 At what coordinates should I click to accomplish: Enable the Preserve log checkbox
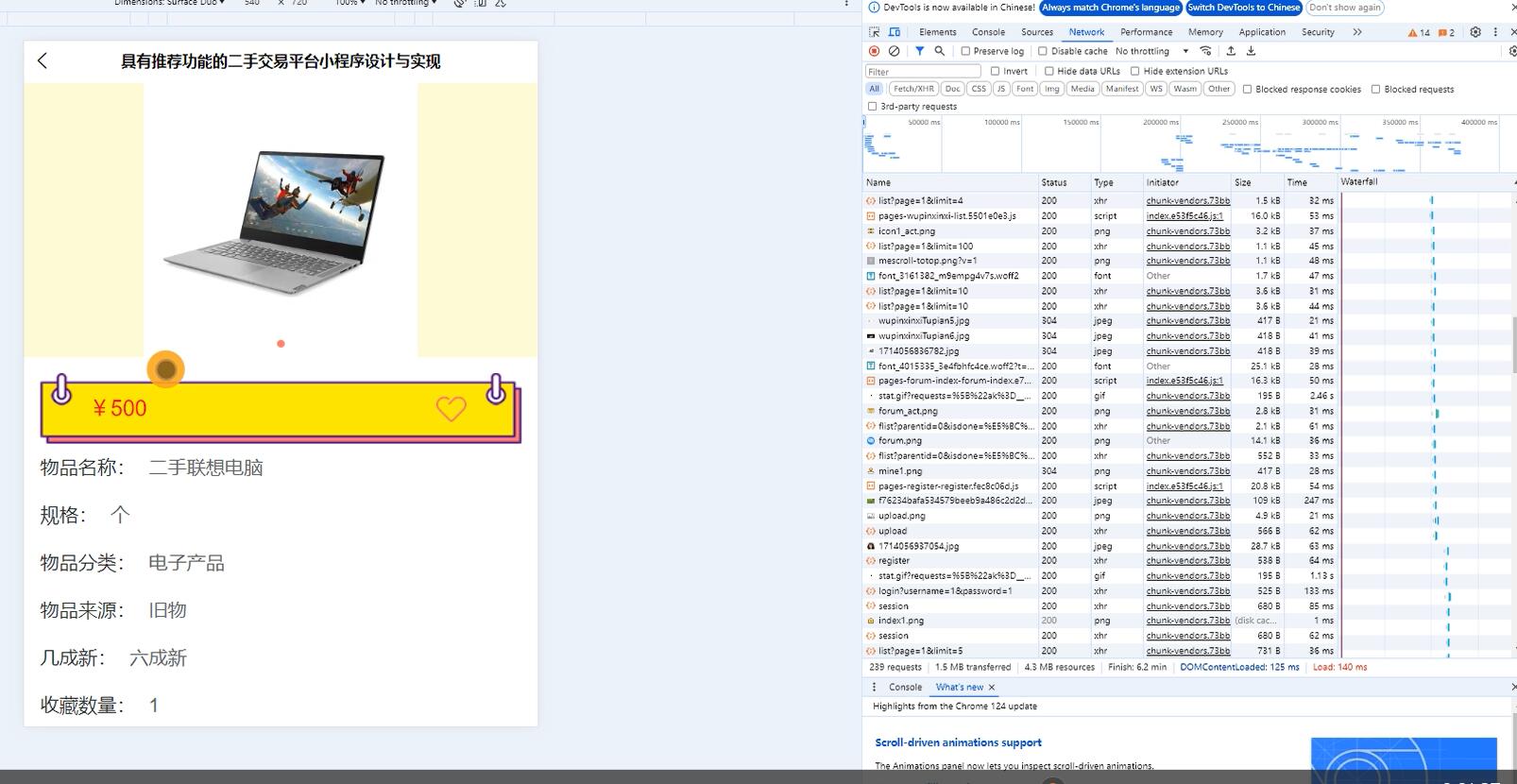point(965,51)
